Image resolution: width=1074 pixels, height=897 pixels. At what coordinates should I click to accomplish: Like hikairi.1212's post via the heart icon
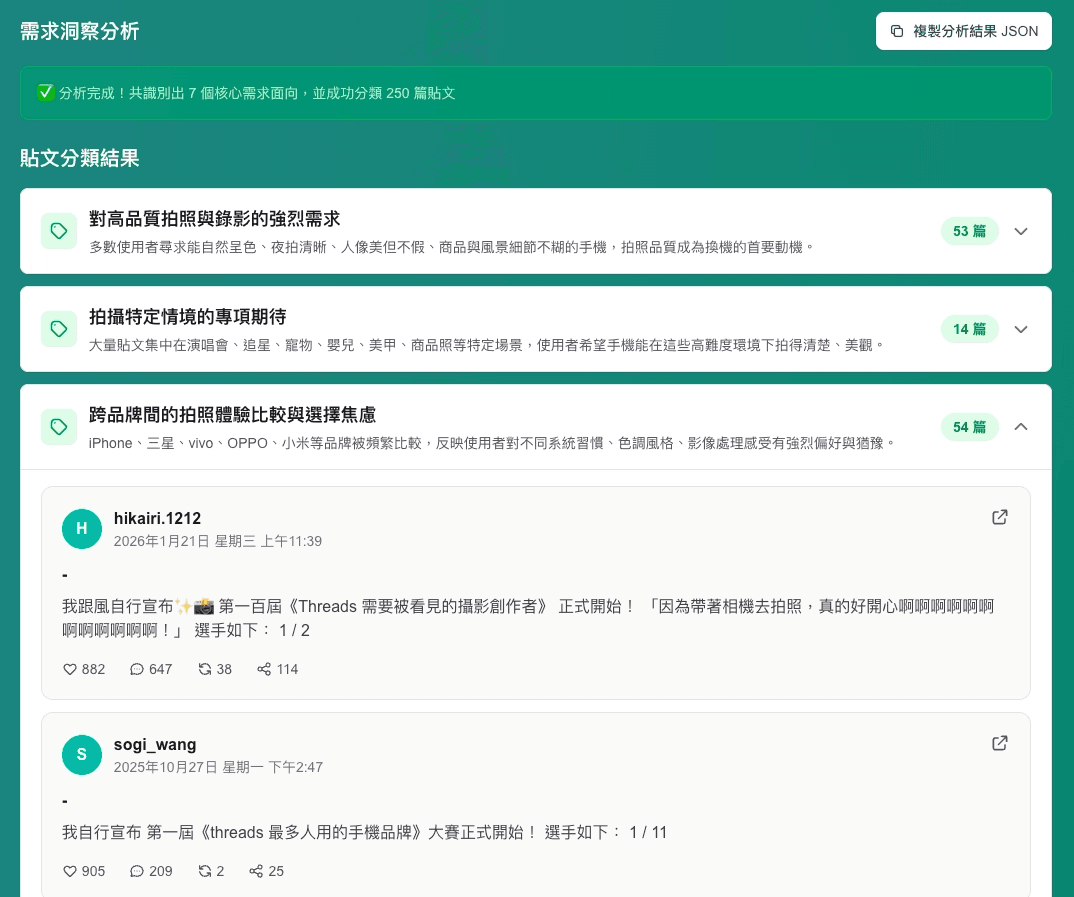point(70,669)
